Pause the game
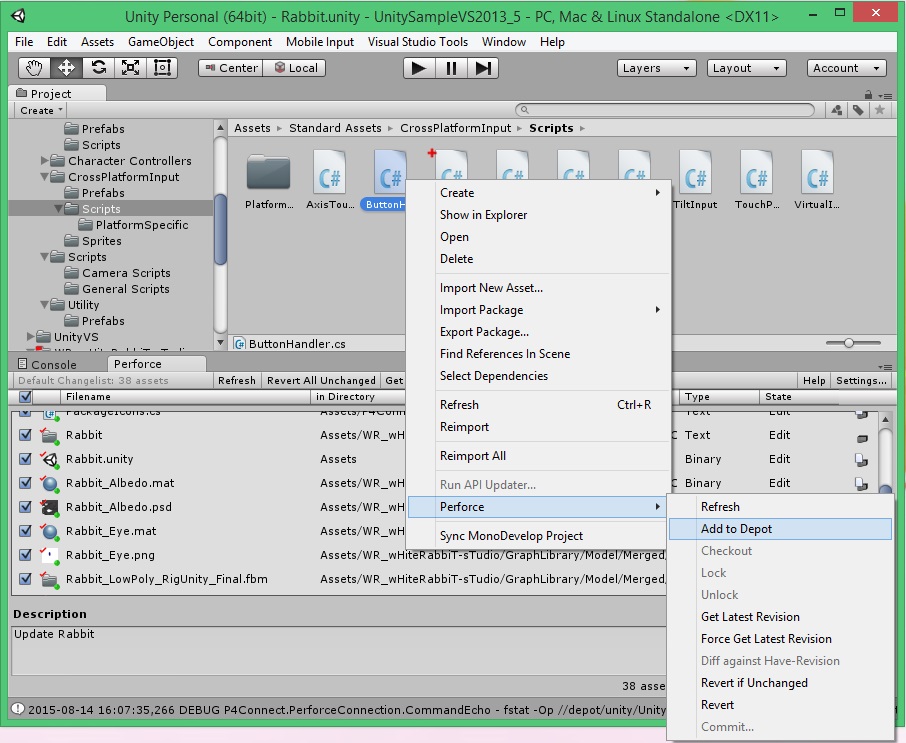The width and height of the screenshot is (906, 743). point(451,68)
